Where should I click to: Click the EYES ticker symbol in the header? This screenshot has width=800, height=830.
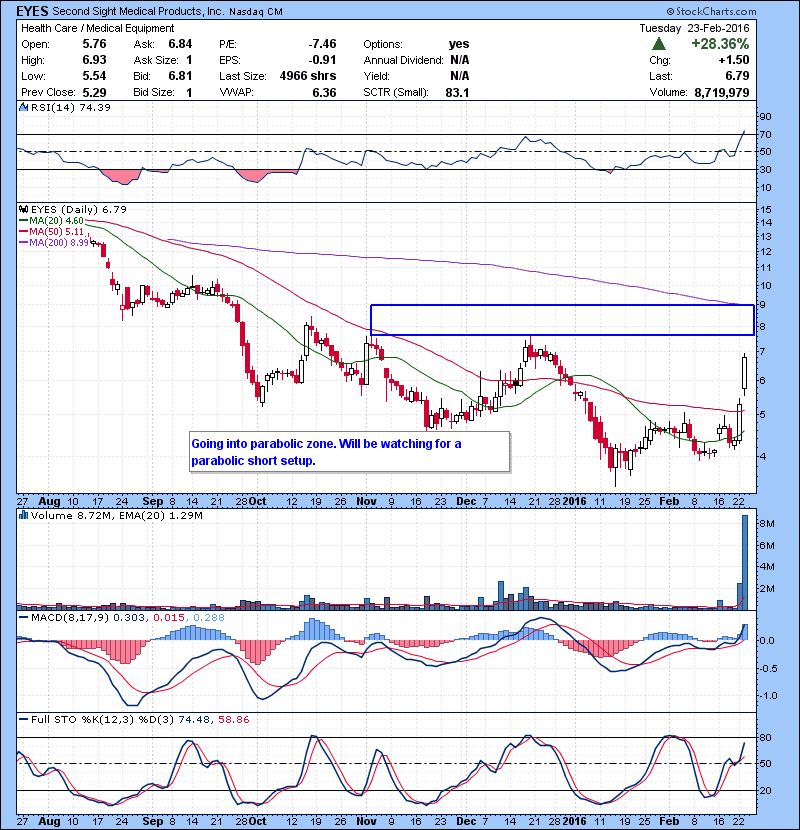pyautogui.click(x=32, y=11)
